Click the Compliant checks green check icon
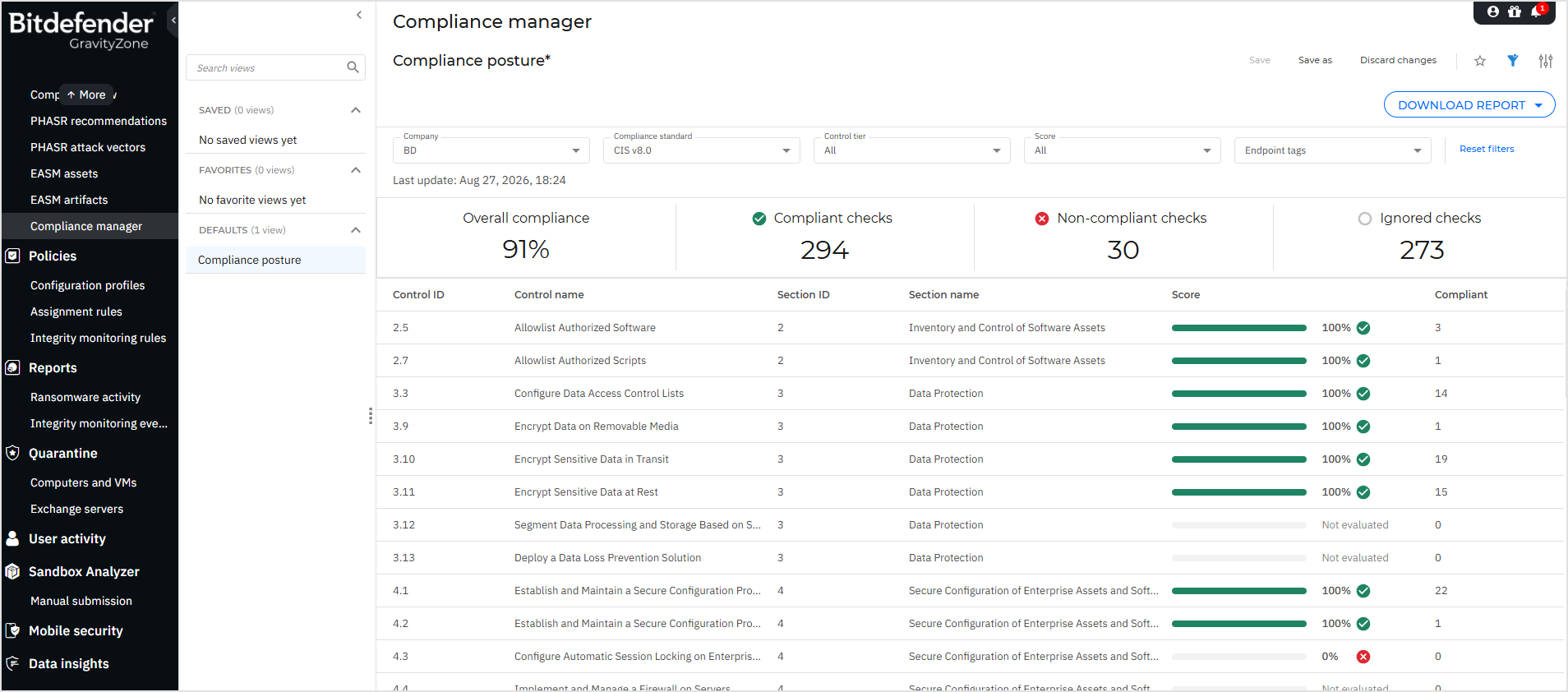 [x=759, y=219]
